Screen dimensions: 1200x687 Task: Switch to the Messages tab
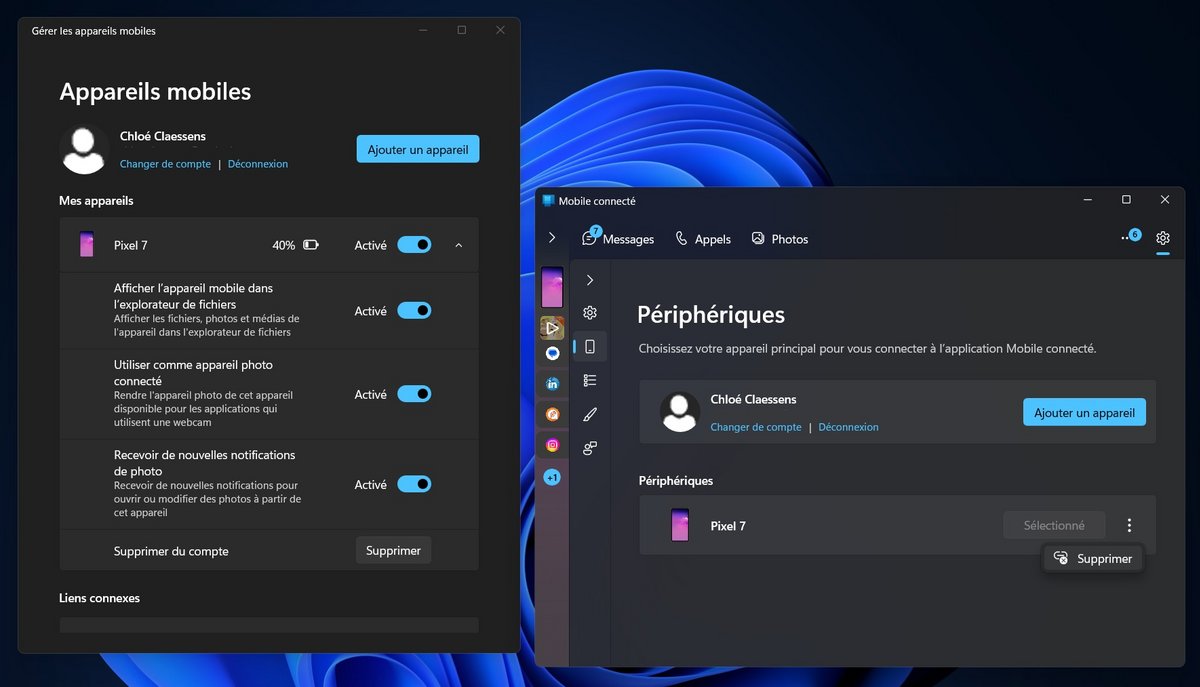(618, 239)
